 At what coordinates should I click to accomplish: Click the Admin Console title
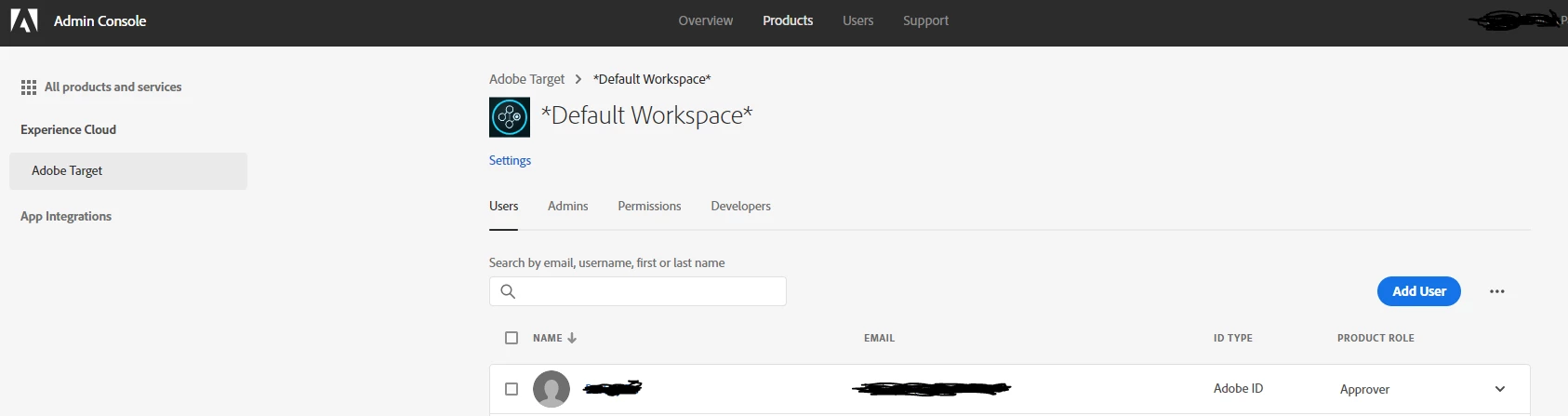(100, 20)
